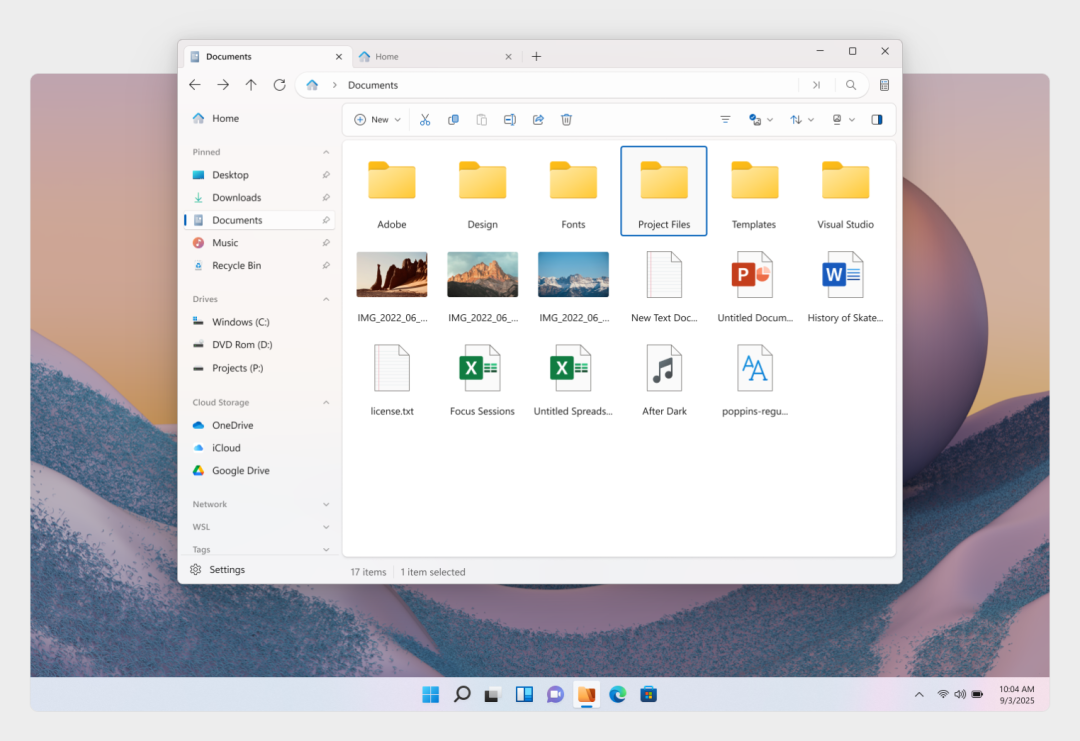Screen dimensions: 1080x741
Task: Select the Design folder
Action: tap(482, 191)
